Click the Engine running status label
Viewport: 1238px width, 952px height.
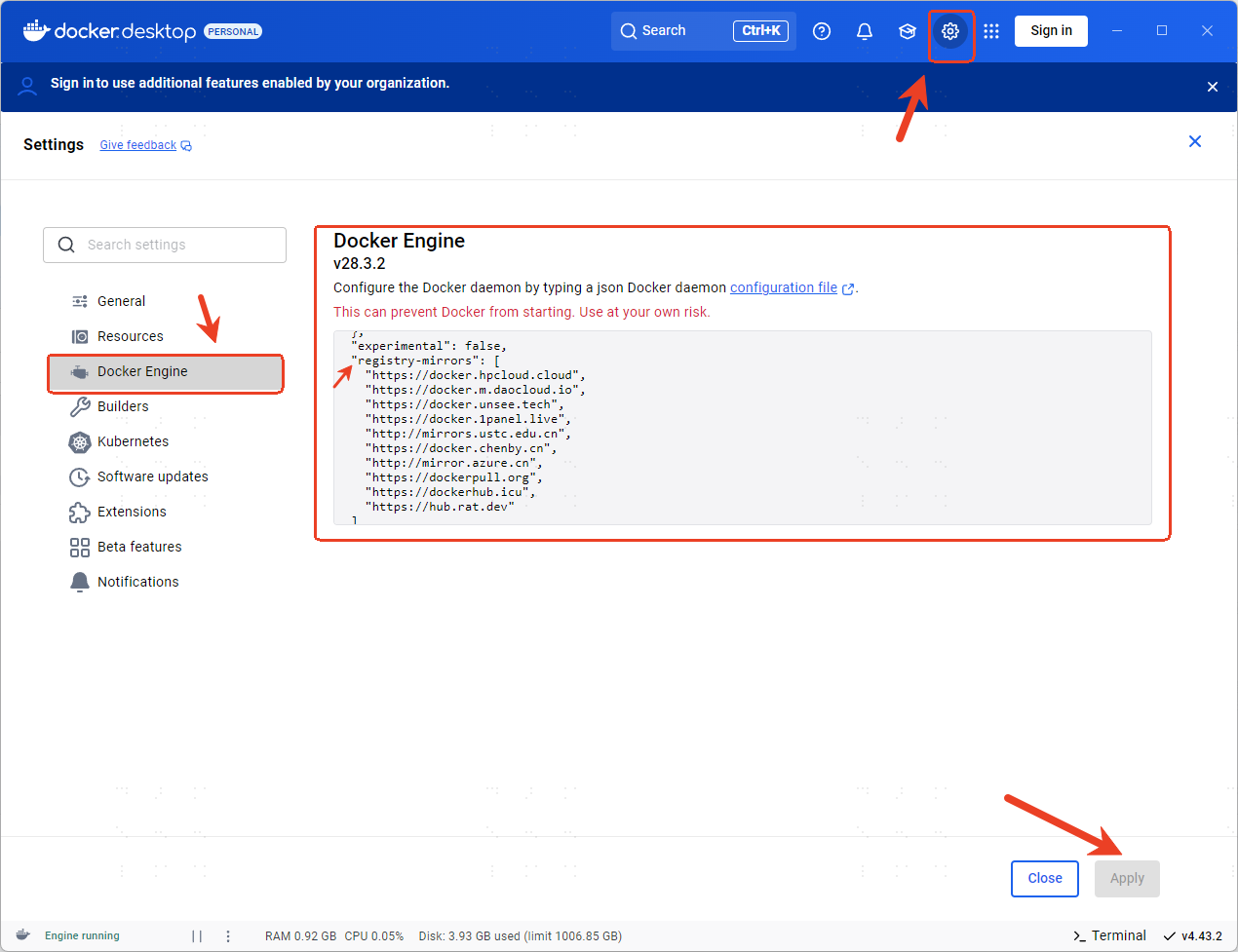[82, 936]
